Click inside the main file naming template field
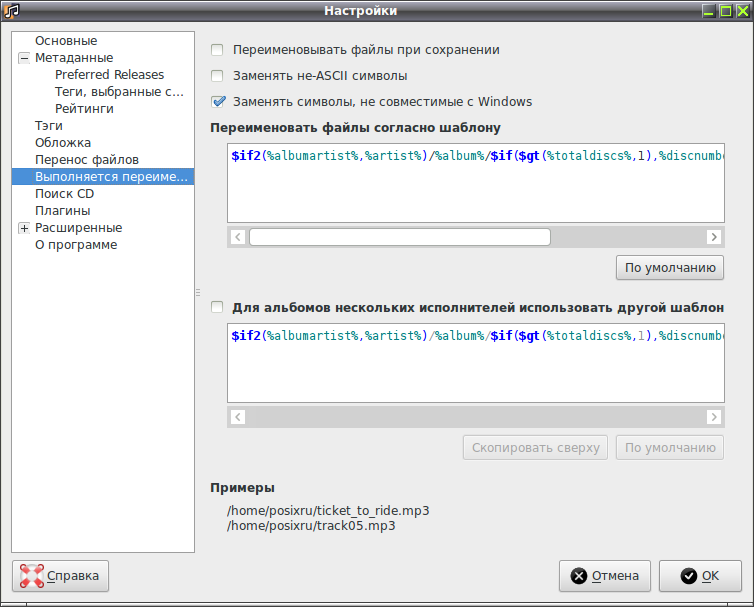Image resolution: width=754 pixels, height=607 pixels. click(476, 183)
